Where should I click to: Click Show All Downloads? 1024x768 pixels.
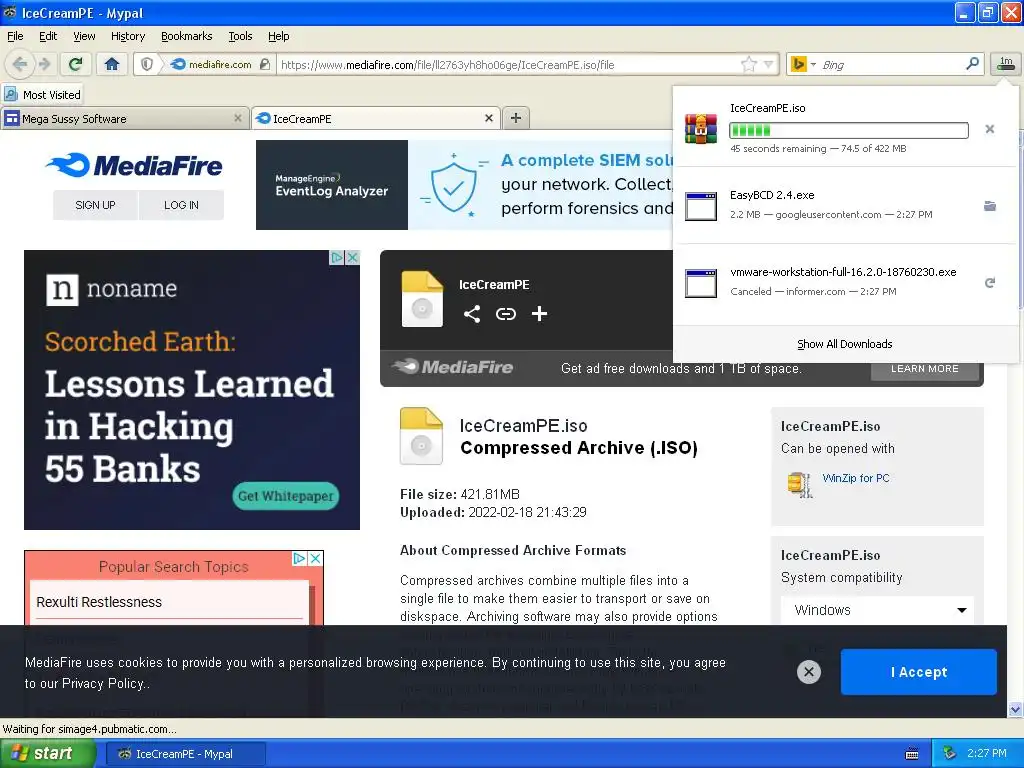[844, 344]
